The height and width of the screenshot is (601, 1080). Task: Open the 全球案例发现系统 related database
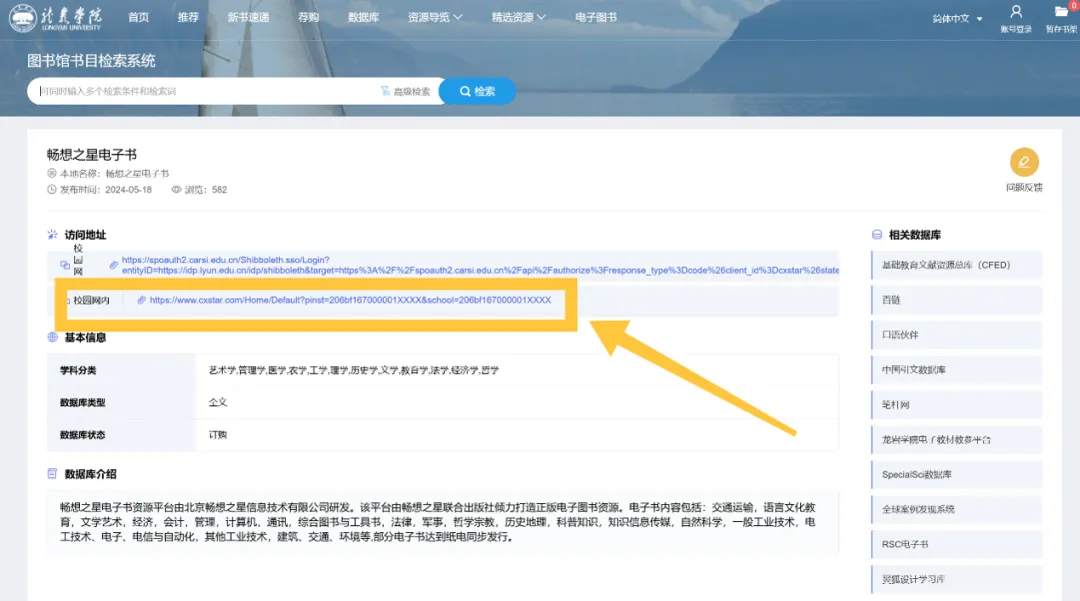tap(957, 509)
